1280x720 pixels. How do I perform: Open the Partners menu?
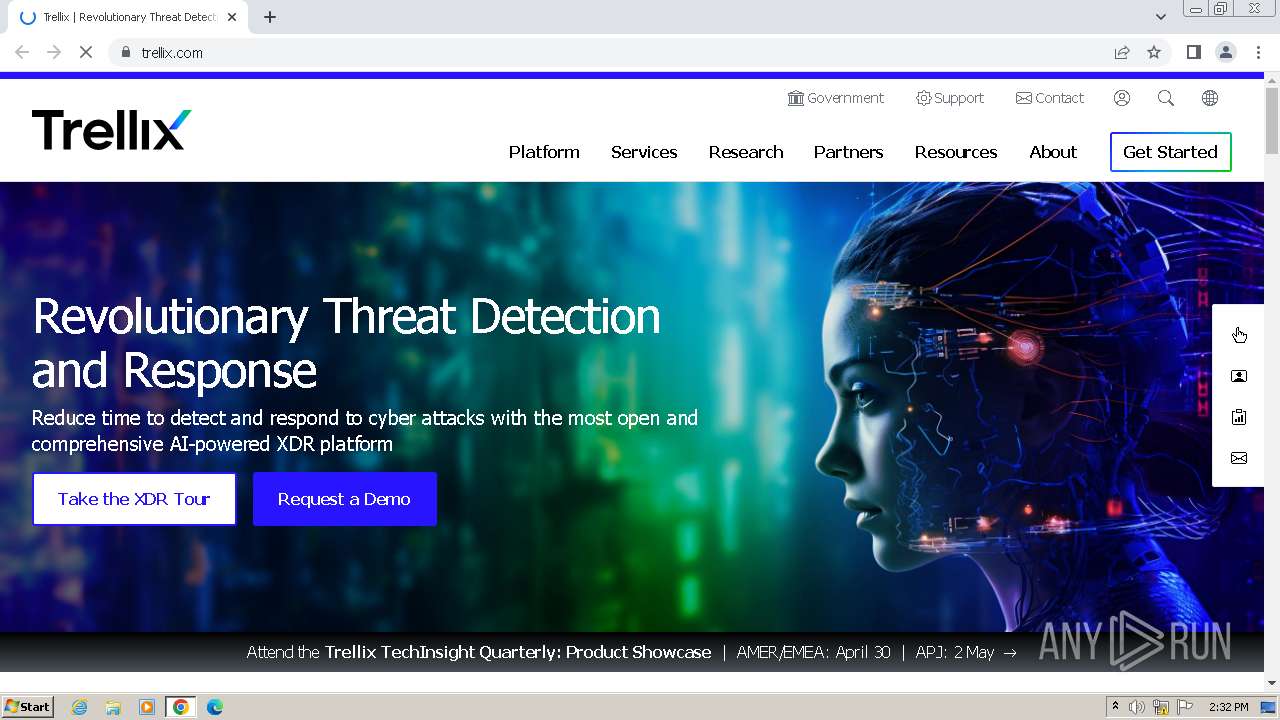[848, 152]
